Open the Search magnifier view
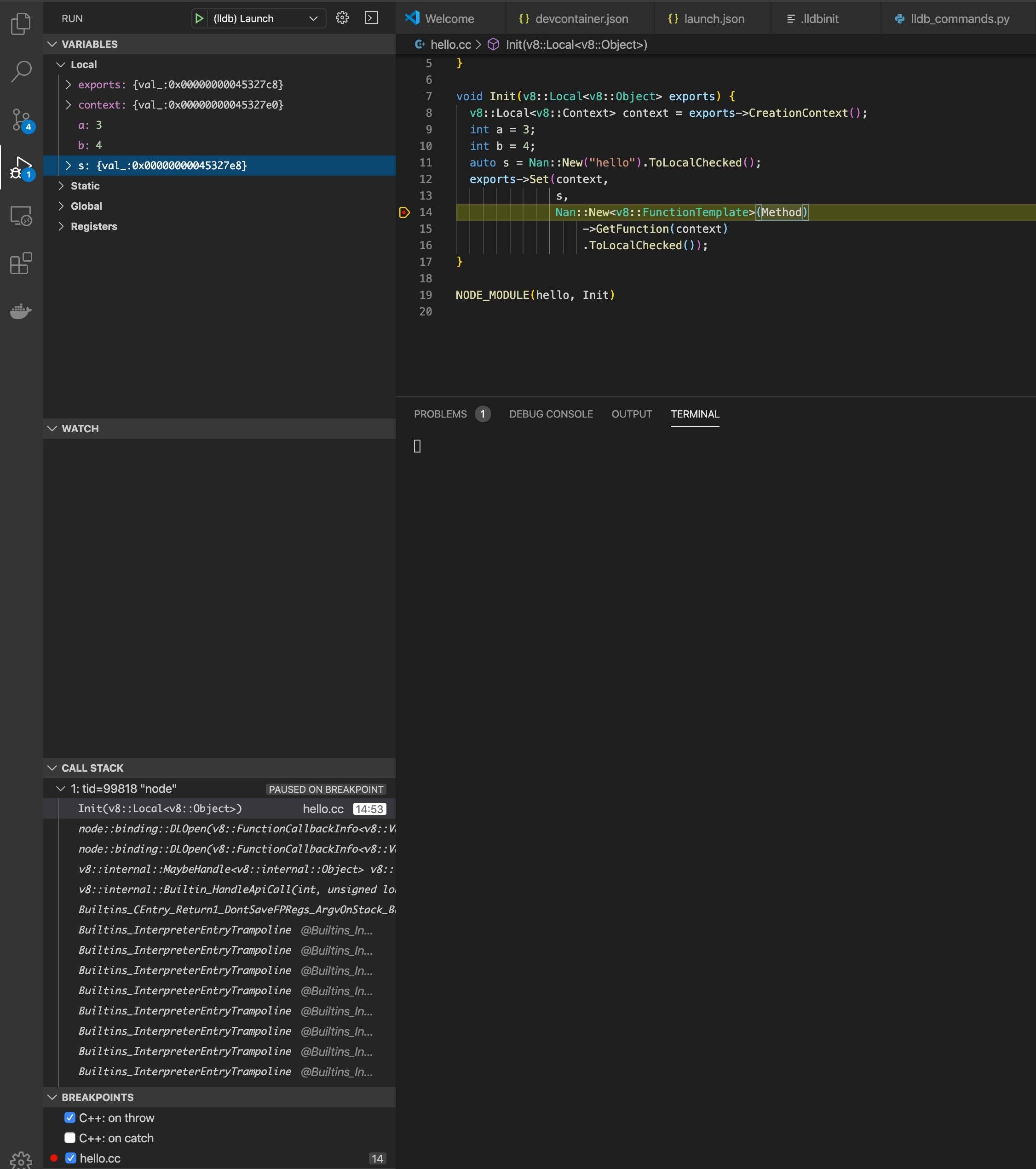 (21, 71)
